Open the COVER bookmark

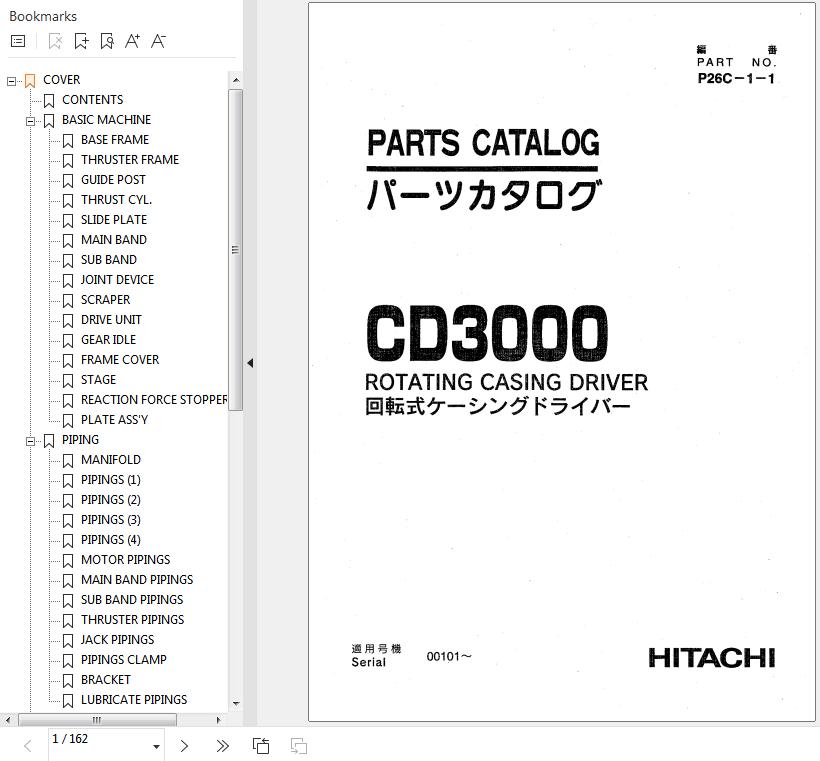(x=62, y=80)
